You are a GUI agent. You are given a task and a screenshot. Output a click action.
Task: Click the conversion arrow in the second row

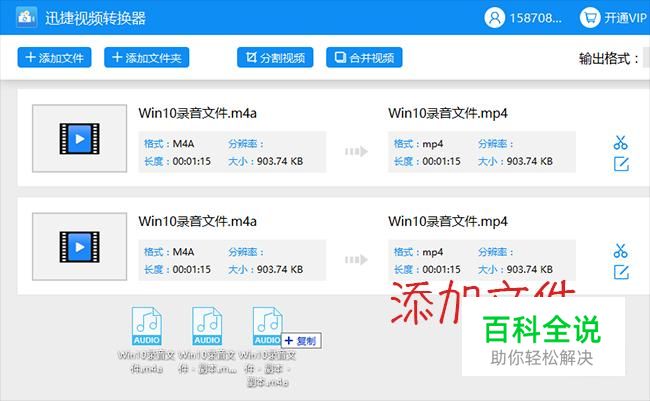[357, 260]
